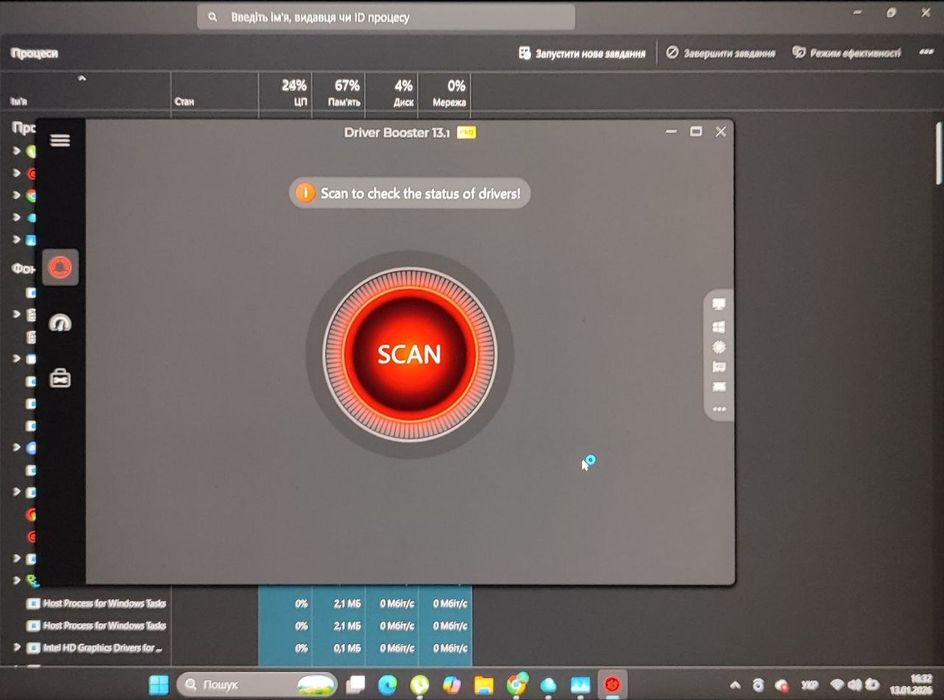Sort processes by Диск column header

pos(391,93)
